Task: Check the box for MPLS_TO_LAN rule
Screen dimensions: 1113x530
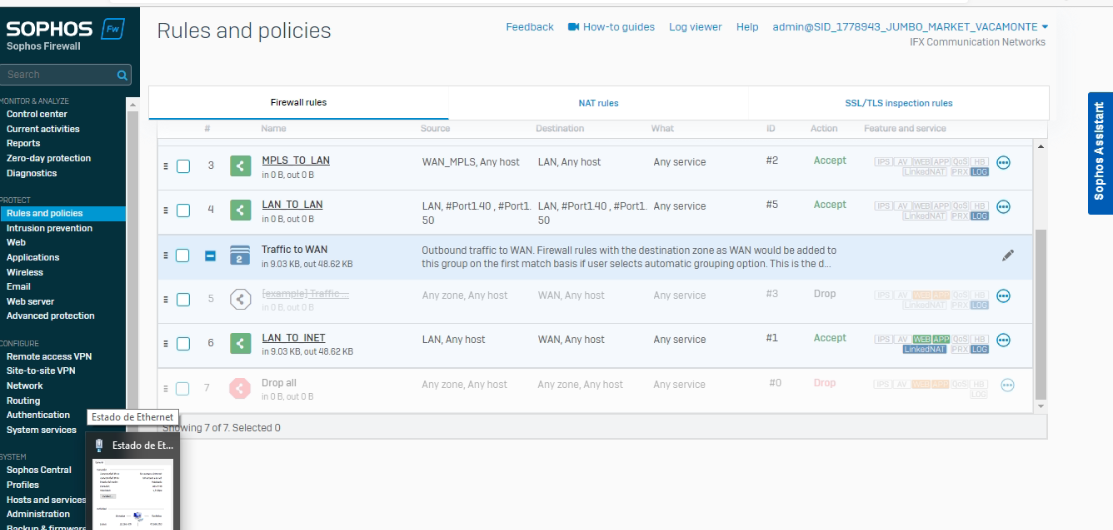Action: pos(183,166)
